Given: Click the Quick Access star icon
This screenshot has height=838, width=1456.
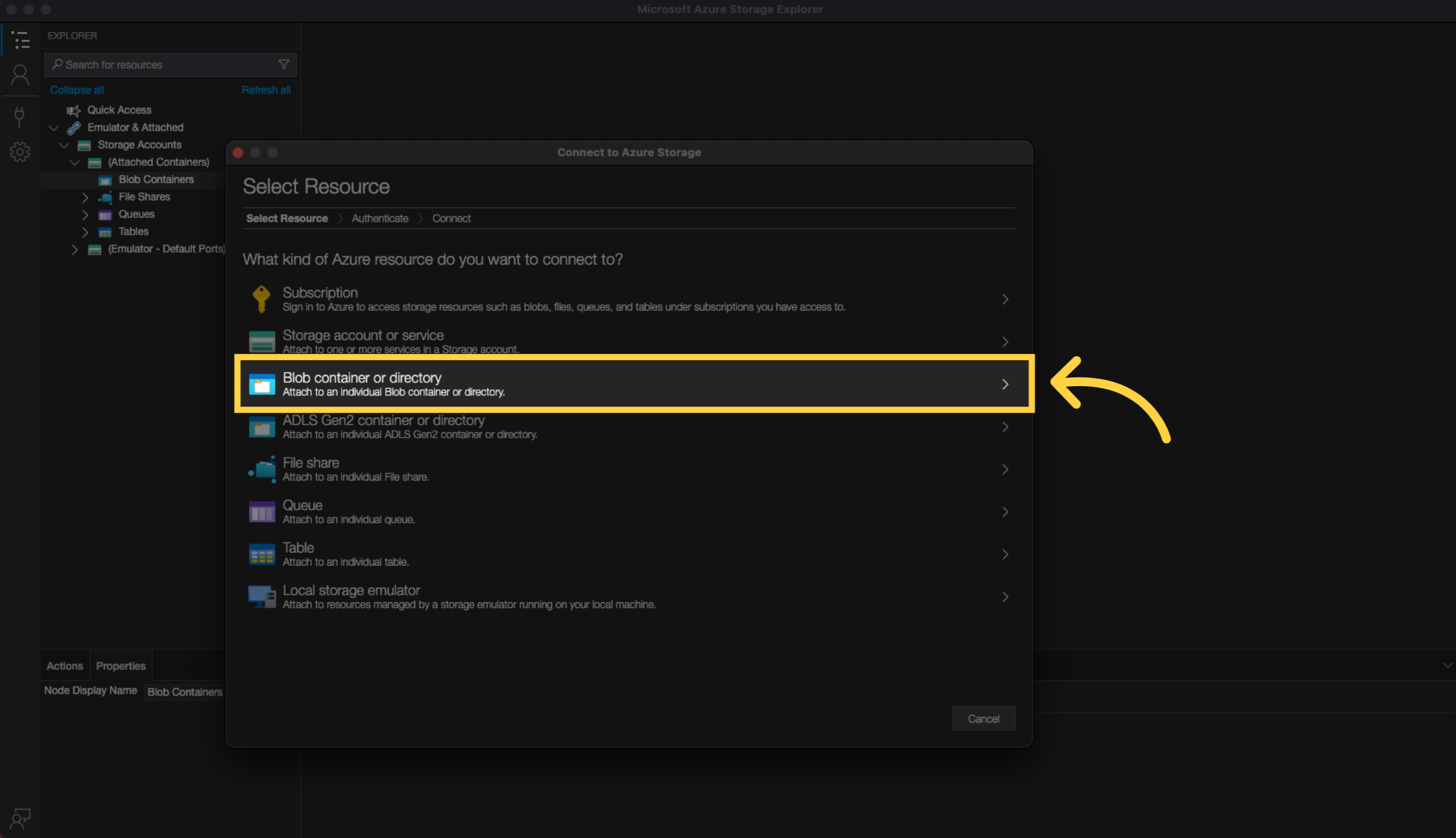Looking at the screenshot, I should click(74, 110).
